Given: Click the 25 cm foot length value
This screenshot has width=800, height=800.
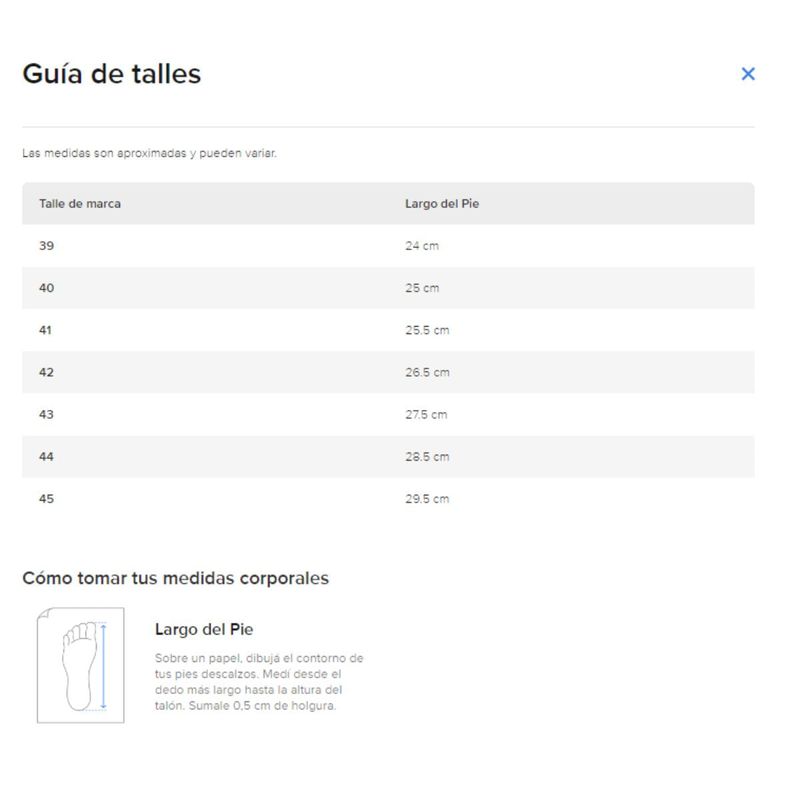Looking at the screenshot, I should pyautogui.click(x=422, y=288).
